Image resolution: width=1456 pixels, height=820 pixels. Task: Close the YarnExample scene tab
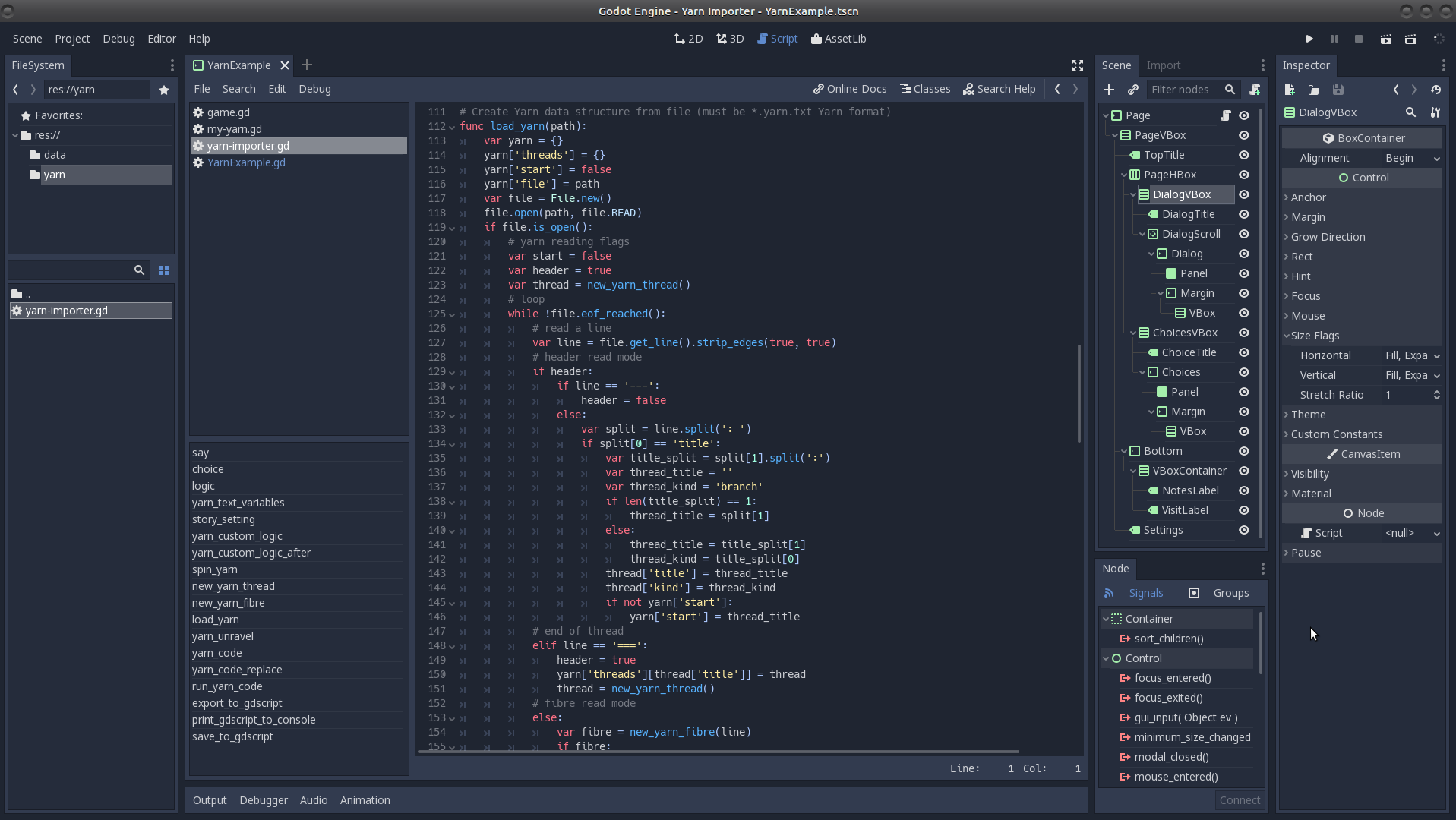[x=285, y=65]
